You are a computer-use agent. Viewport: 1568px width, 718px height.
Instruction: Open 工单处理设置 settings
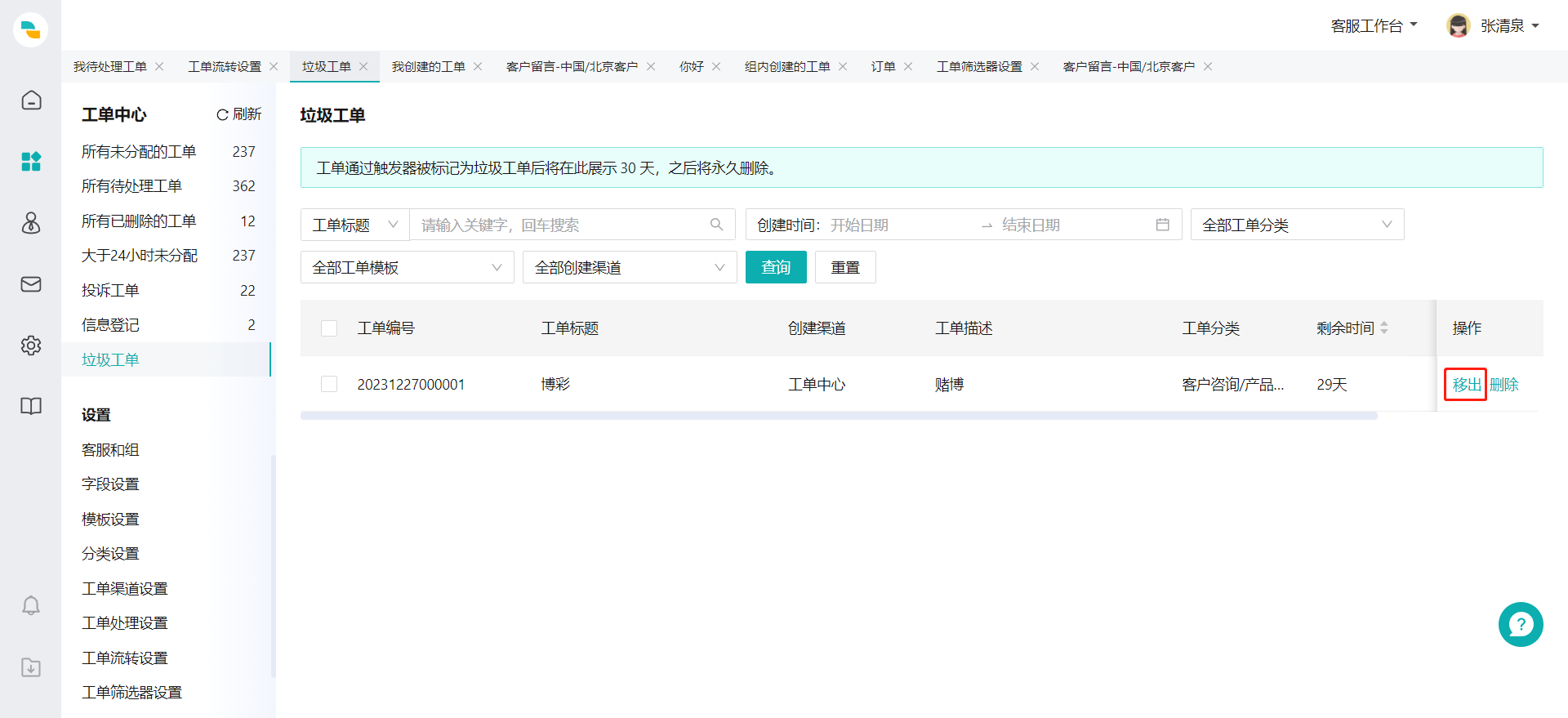coord(125,623)
